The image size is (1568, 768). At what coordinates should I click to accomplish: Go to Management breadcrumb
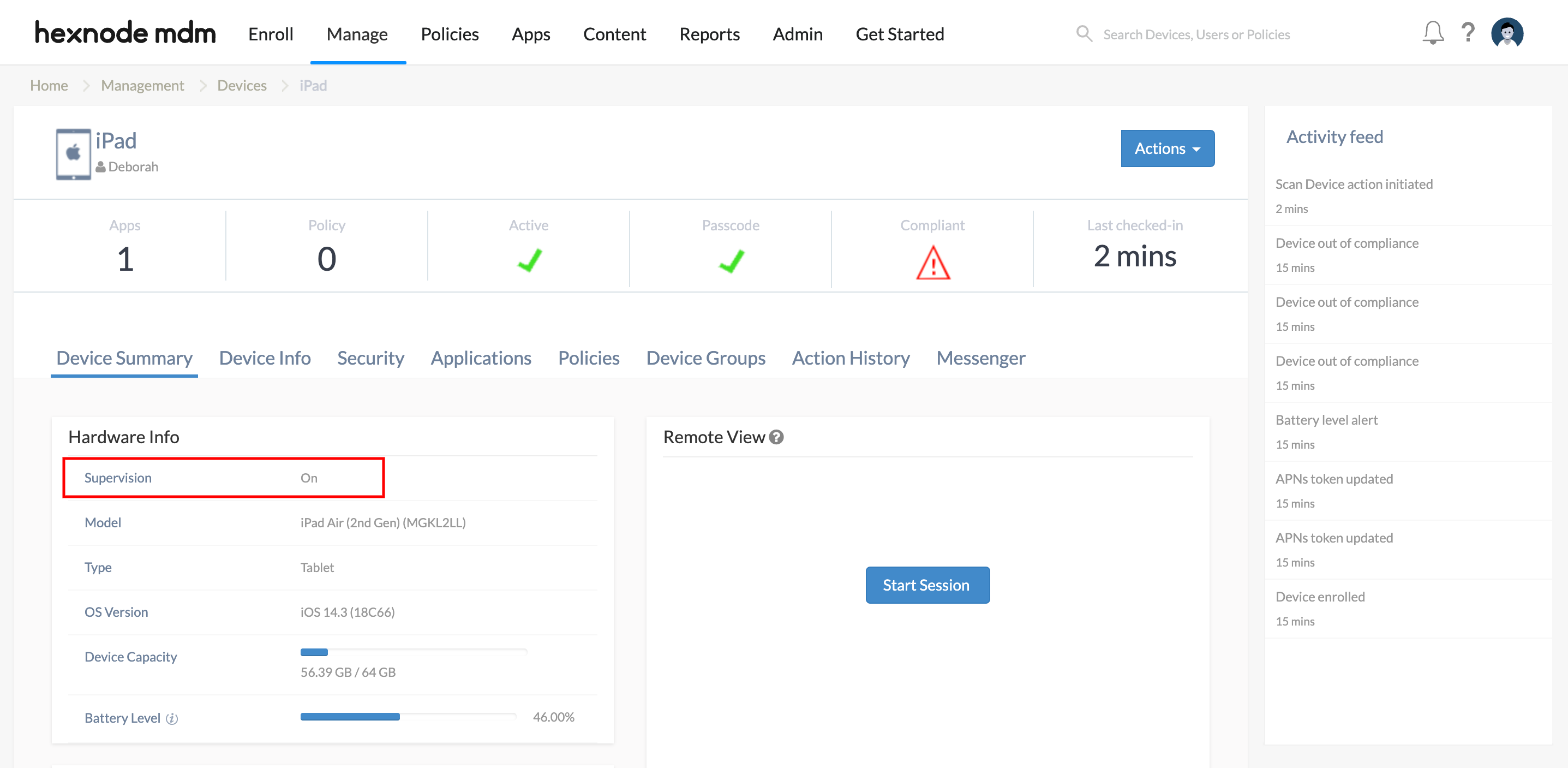(x=142, y=85)
